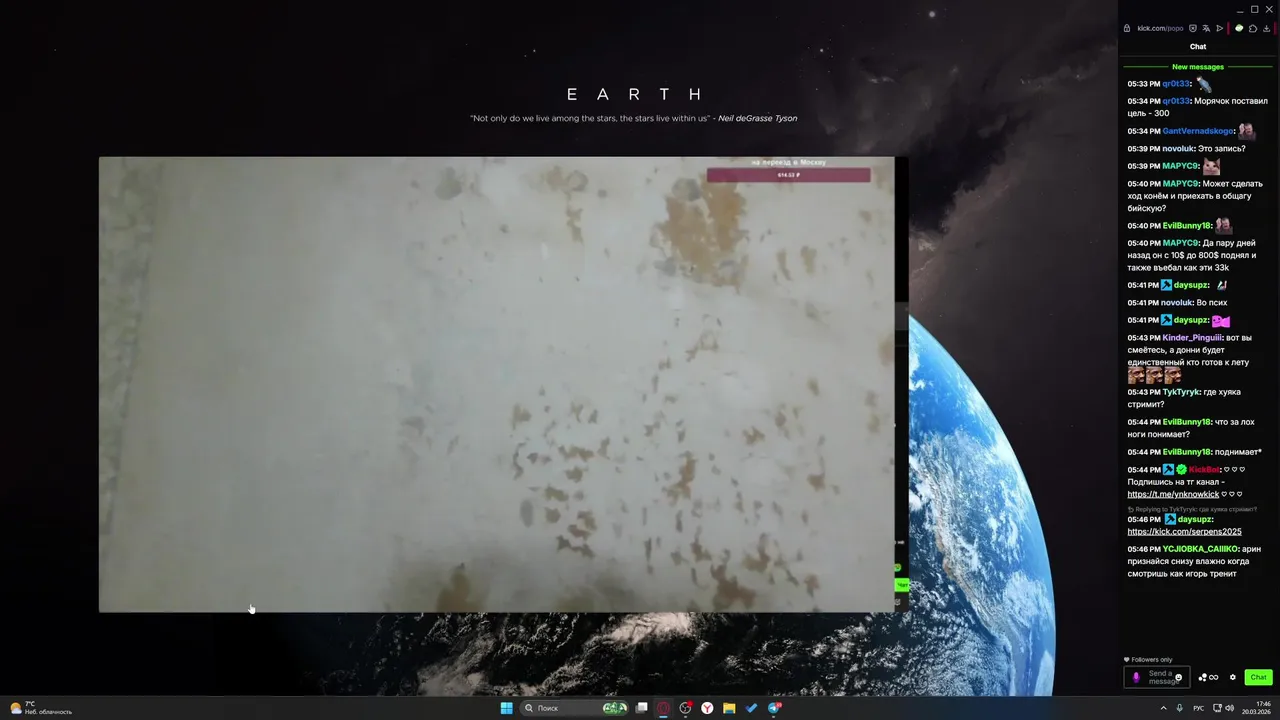Click username GantVernadskogo in chat

(1198, 131)
